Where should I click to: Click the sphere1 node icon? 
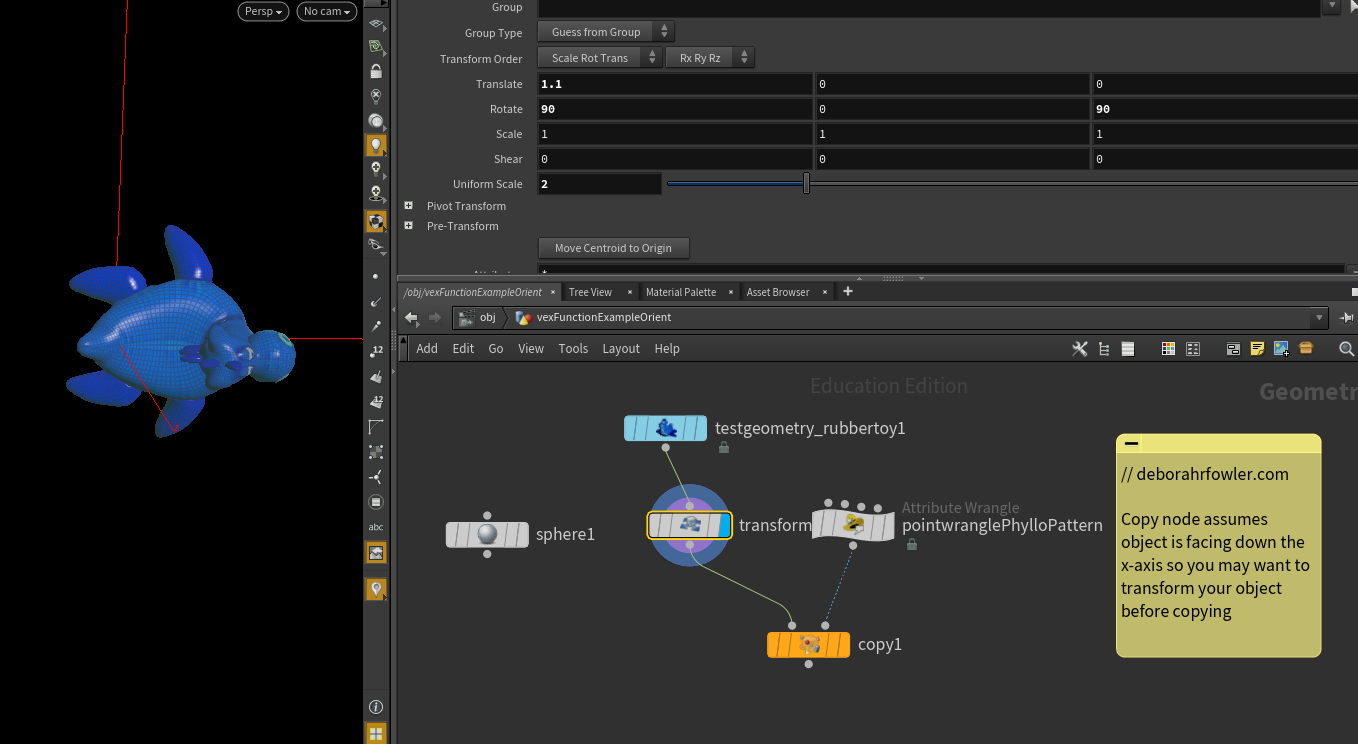point(487,534)
